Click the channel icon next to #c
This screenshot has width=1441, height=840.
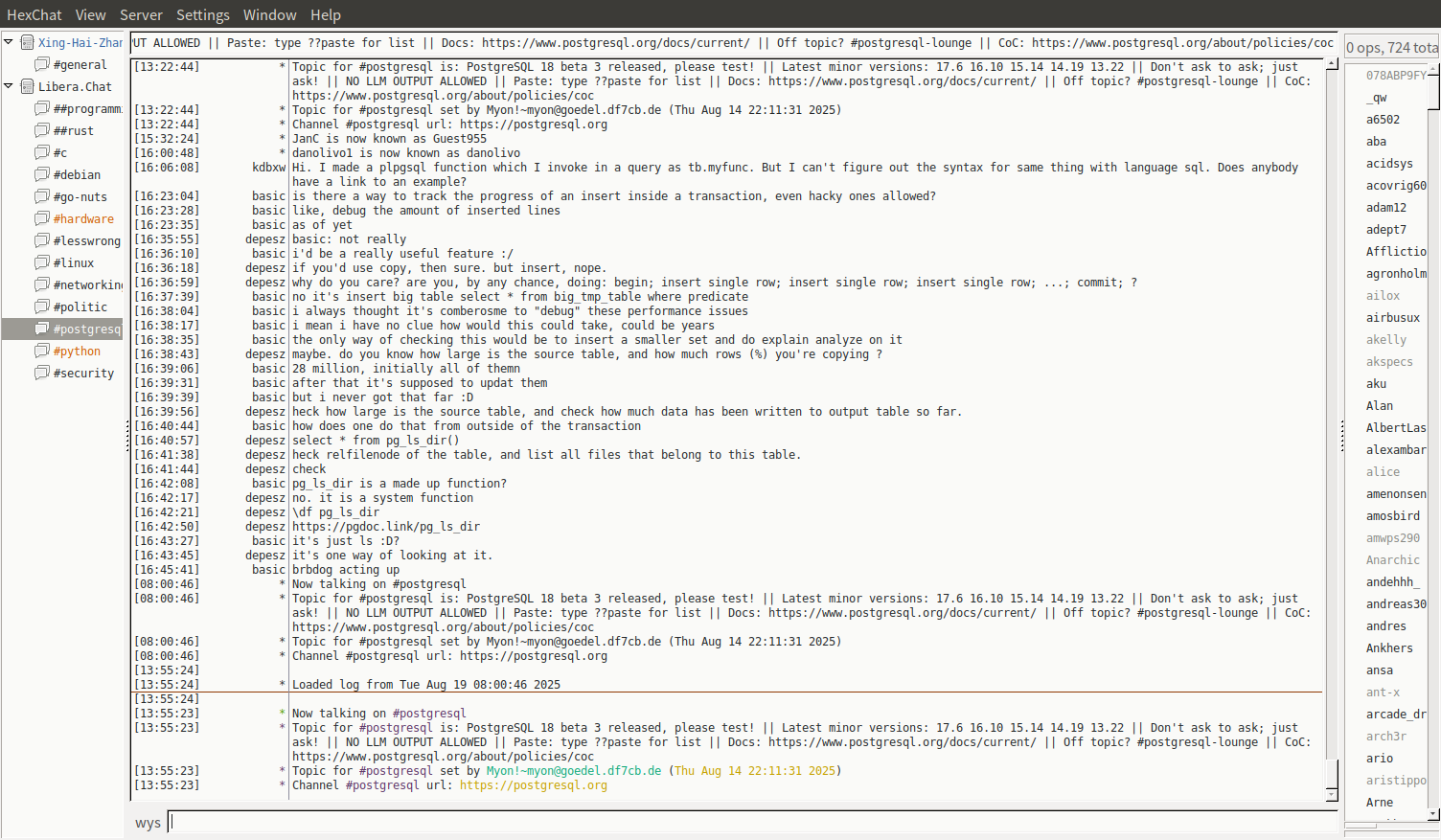pos(42,152)
